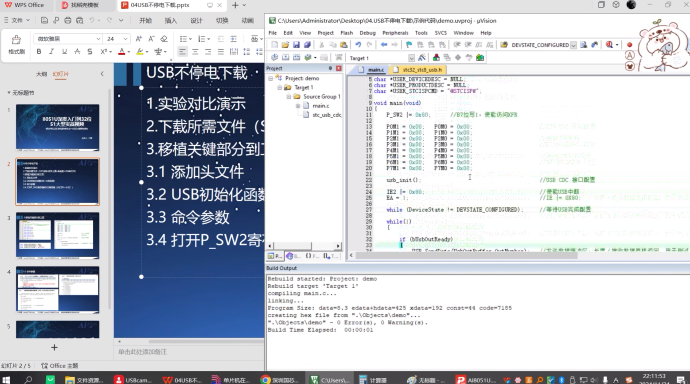Viewport: 690px width, 384px height.
Task: Open bullet list dropdown arrow in WPS
Action: (x=190, y=39)
